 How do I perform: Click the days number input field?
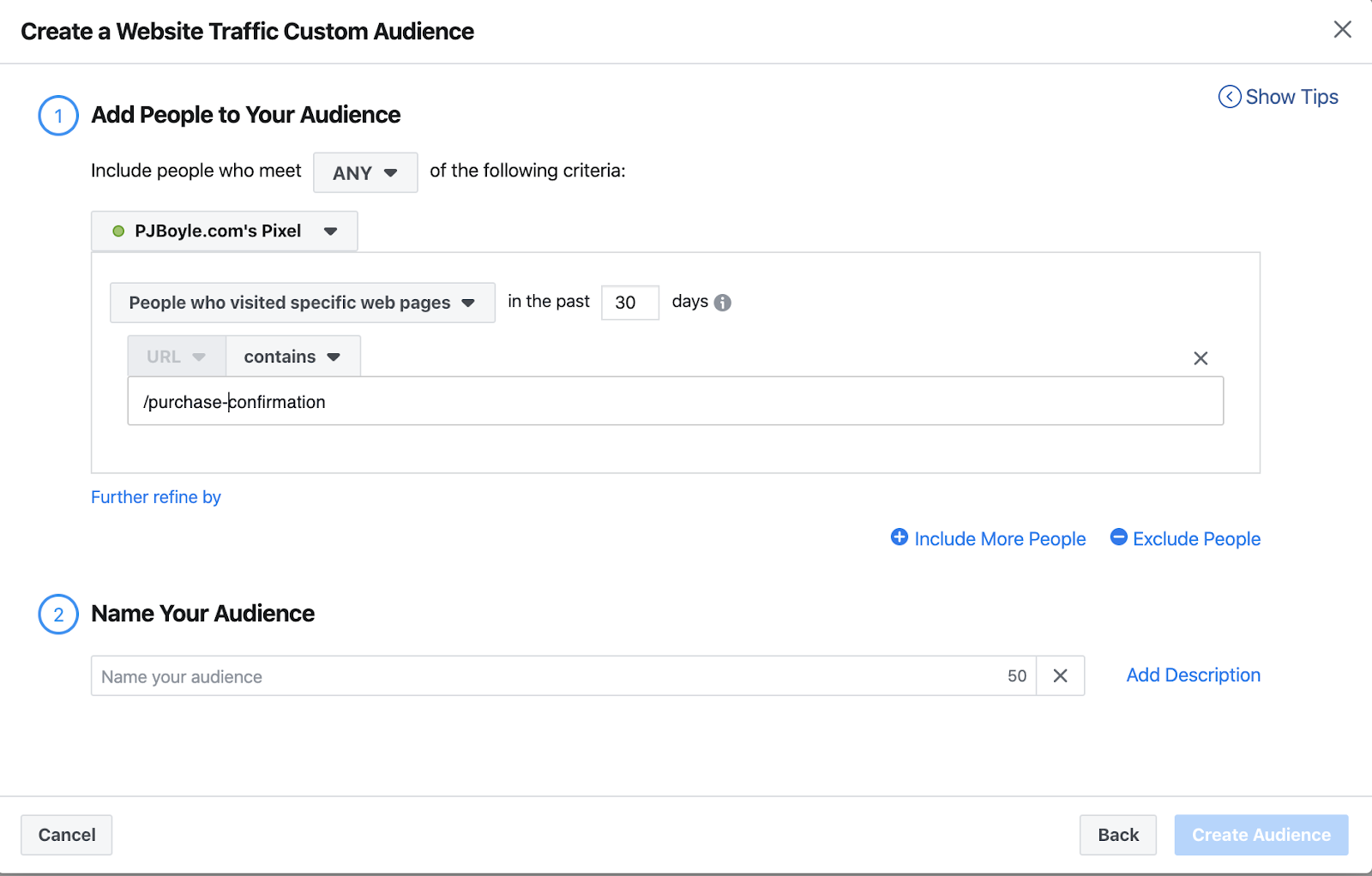(629, 303)
